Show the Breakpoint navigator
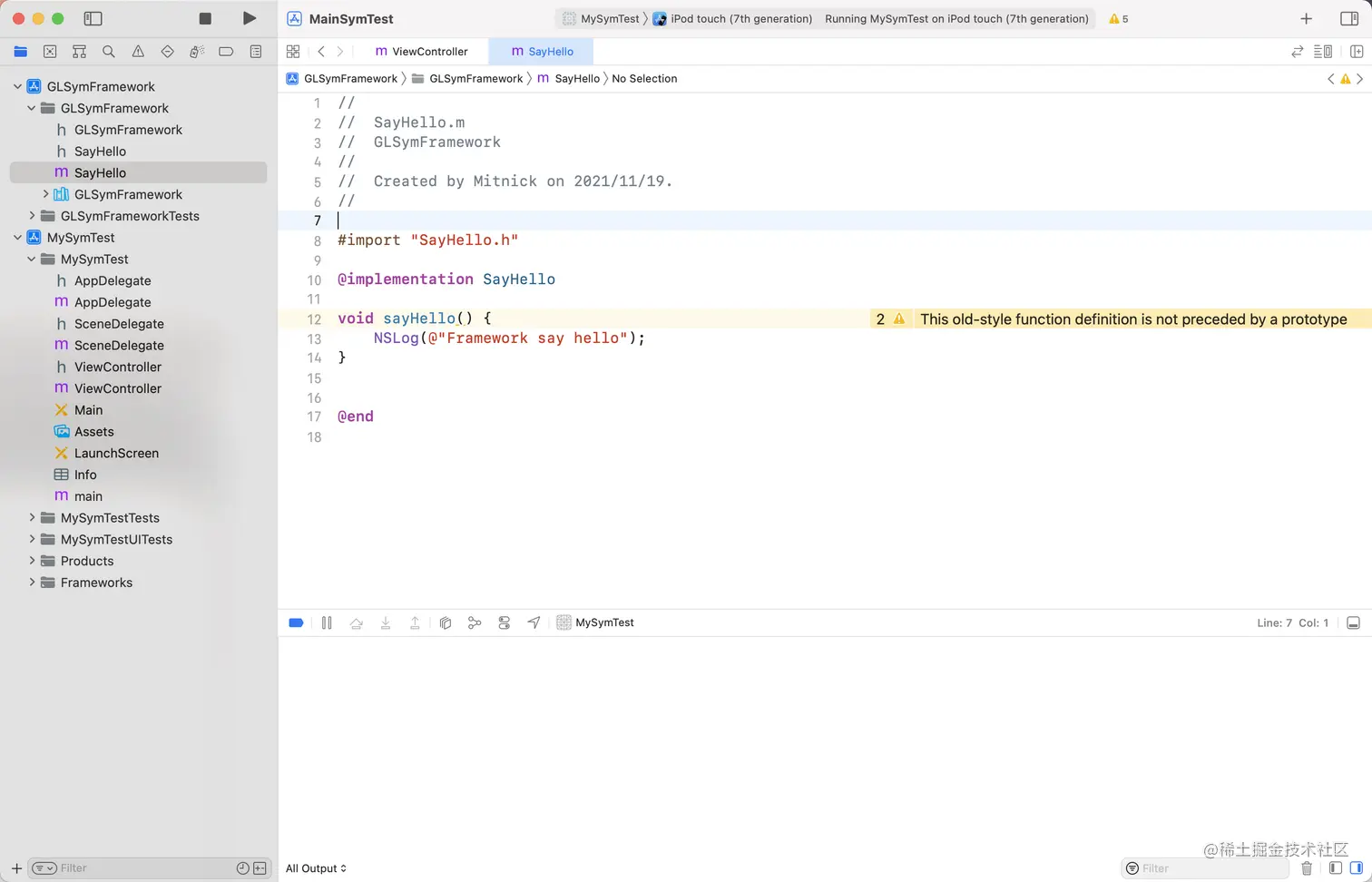 (x=226, y=52)
